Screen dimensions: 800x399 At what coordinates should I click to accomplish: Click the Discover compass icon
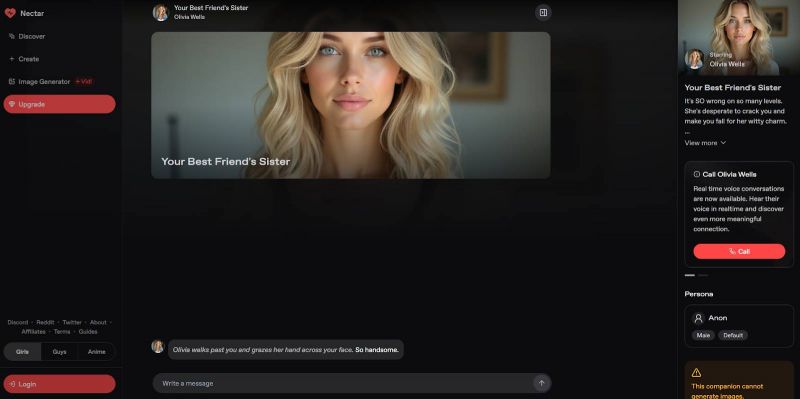[x=12, y=36]
